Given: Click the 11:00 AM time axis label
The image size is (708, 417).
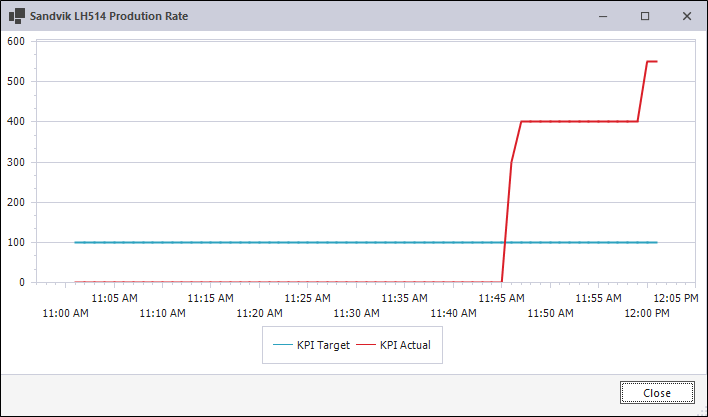Looking at the screenshot, I should pos(65,313).
